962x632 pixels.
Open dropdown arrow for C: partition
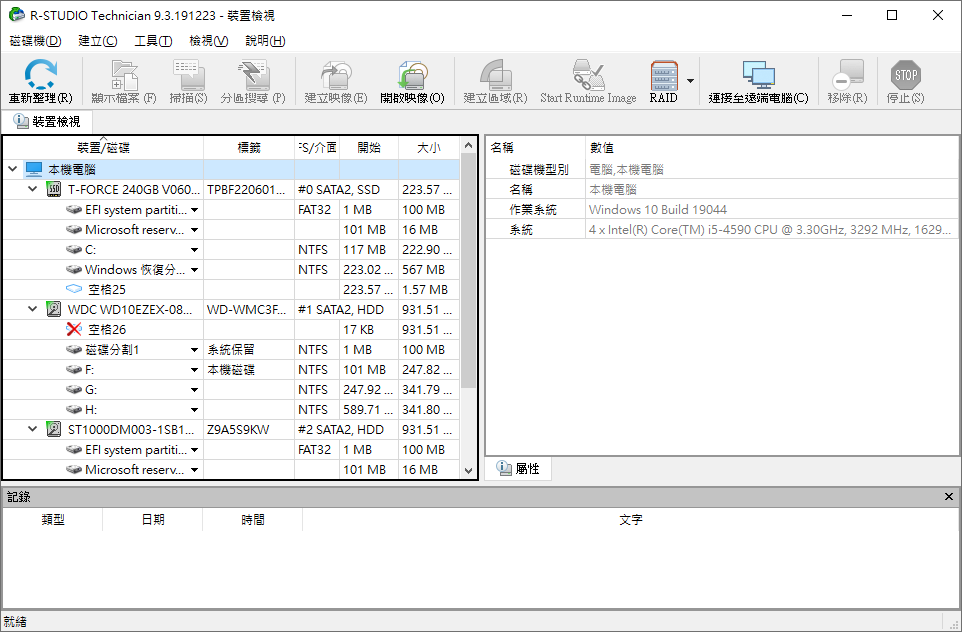click(194, 250)
